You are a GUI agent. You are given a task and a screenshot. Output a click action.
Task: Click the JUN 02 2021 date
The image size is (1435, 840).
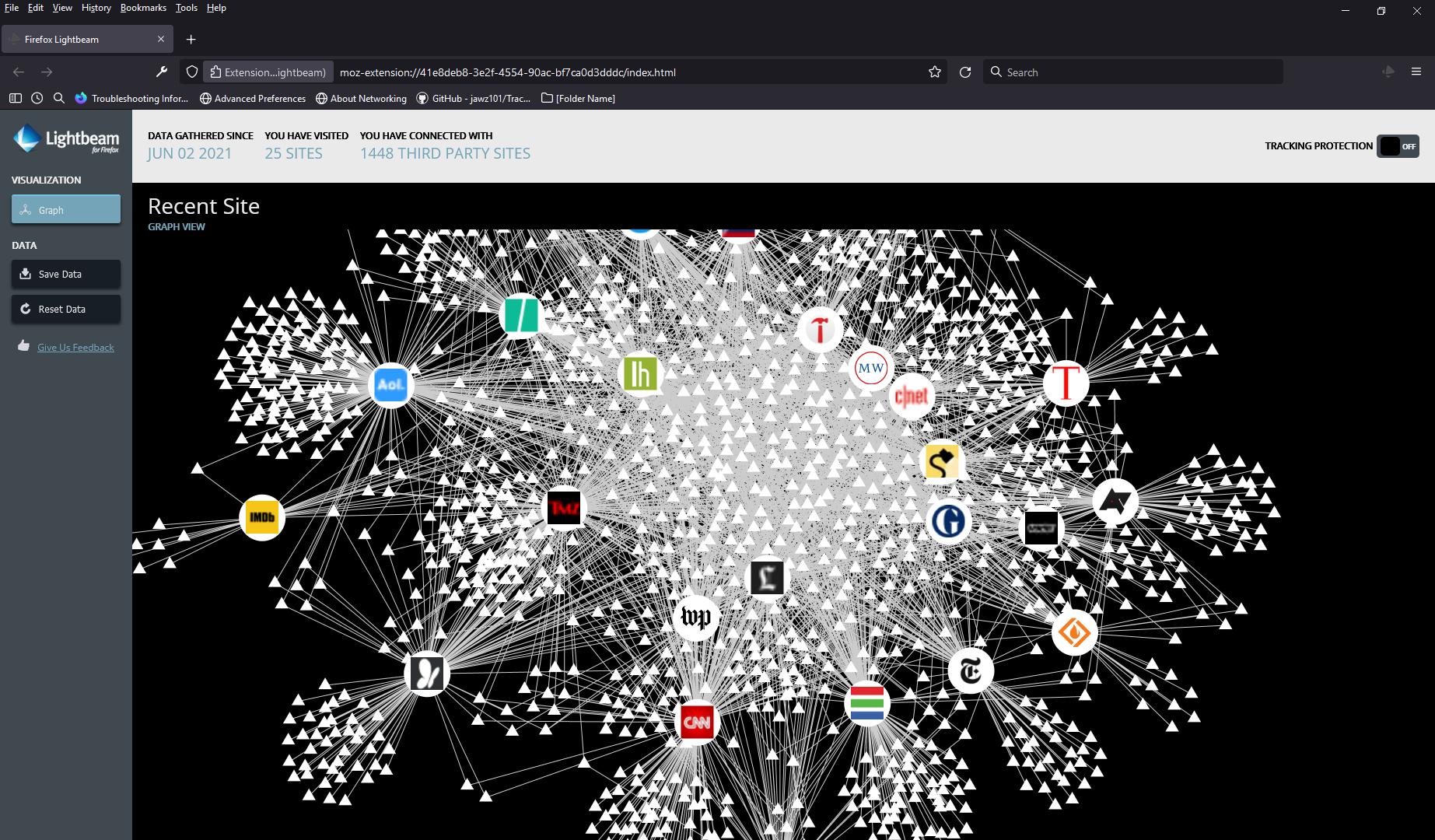point(190,153)
